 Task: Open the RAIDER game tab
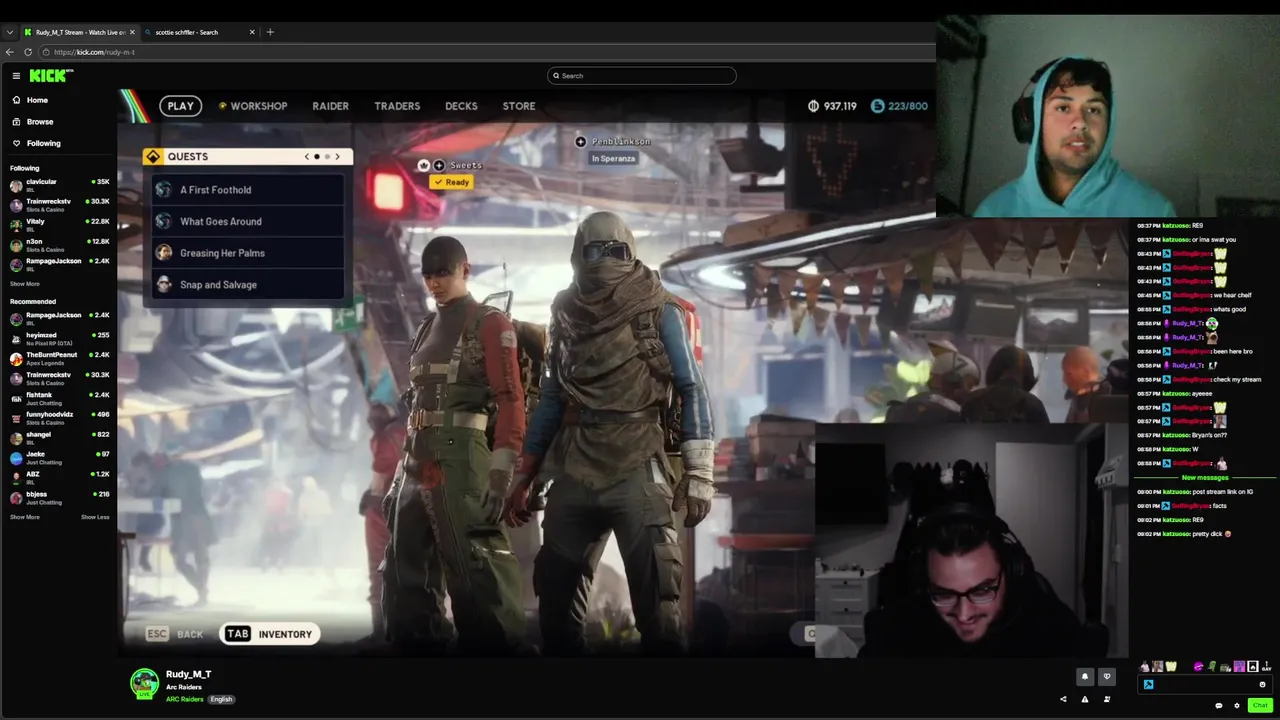[x=330, y=106]
